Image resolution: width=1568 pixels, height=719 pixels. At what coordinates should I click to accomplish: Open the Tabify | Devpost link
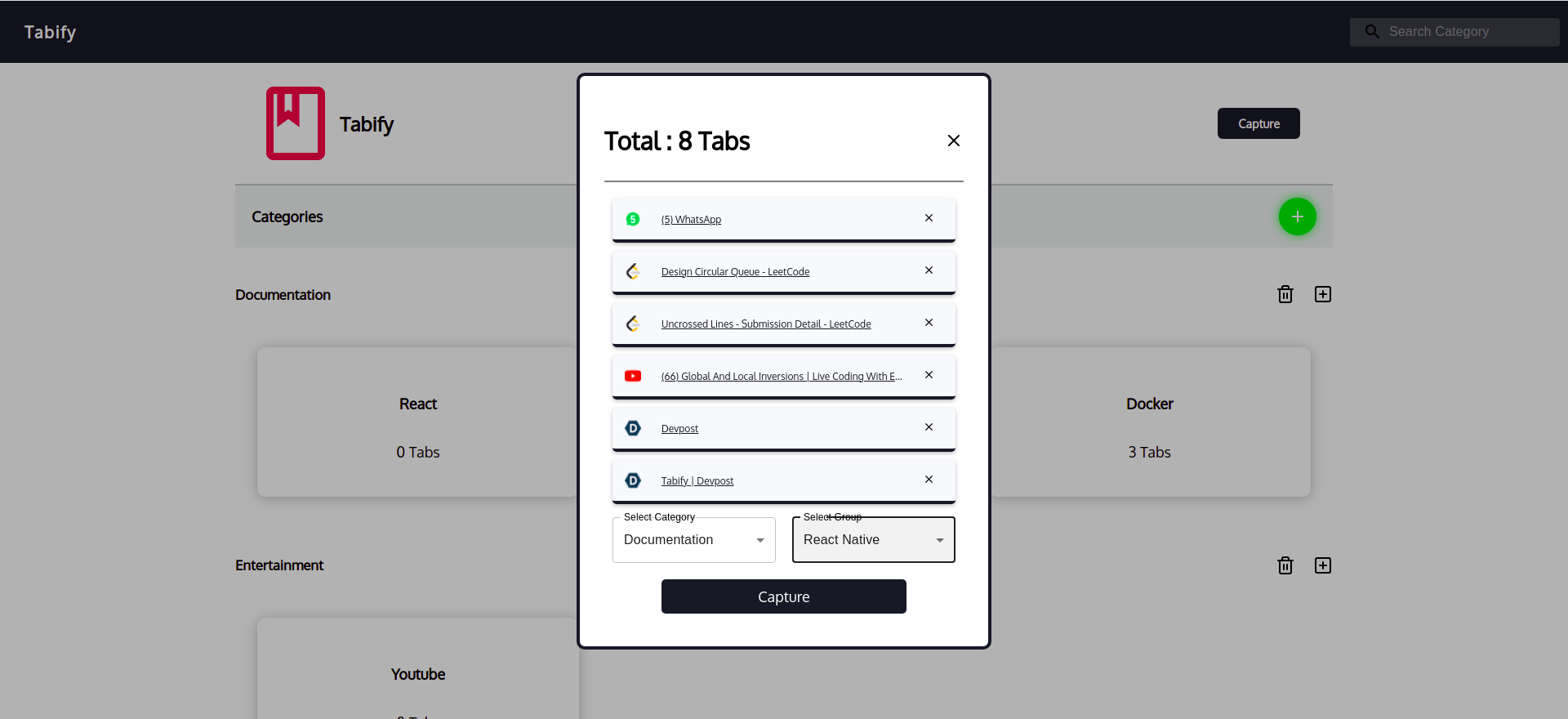coord(697,481)
